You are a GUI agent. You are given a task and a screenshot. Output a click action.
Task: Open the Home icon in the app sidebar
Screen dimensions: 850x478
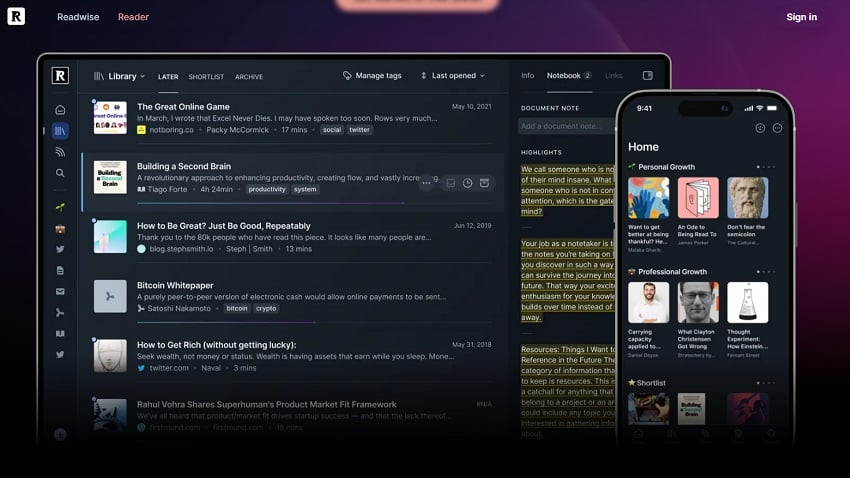[60, 110]
